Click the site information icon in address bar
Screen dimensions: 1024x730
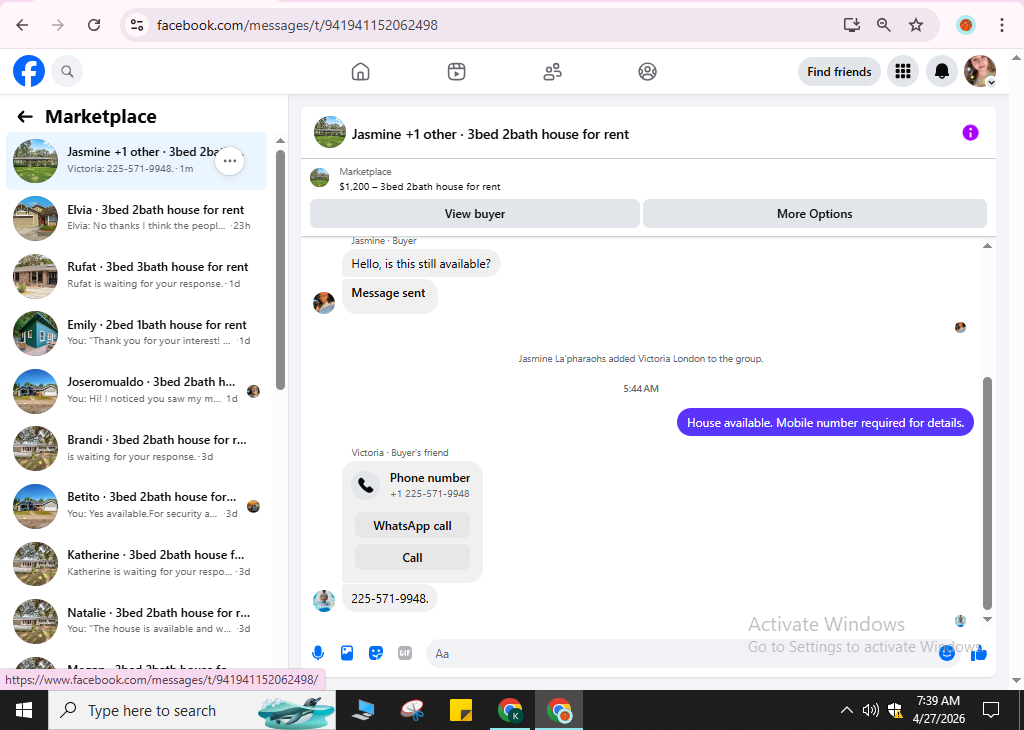136,25
